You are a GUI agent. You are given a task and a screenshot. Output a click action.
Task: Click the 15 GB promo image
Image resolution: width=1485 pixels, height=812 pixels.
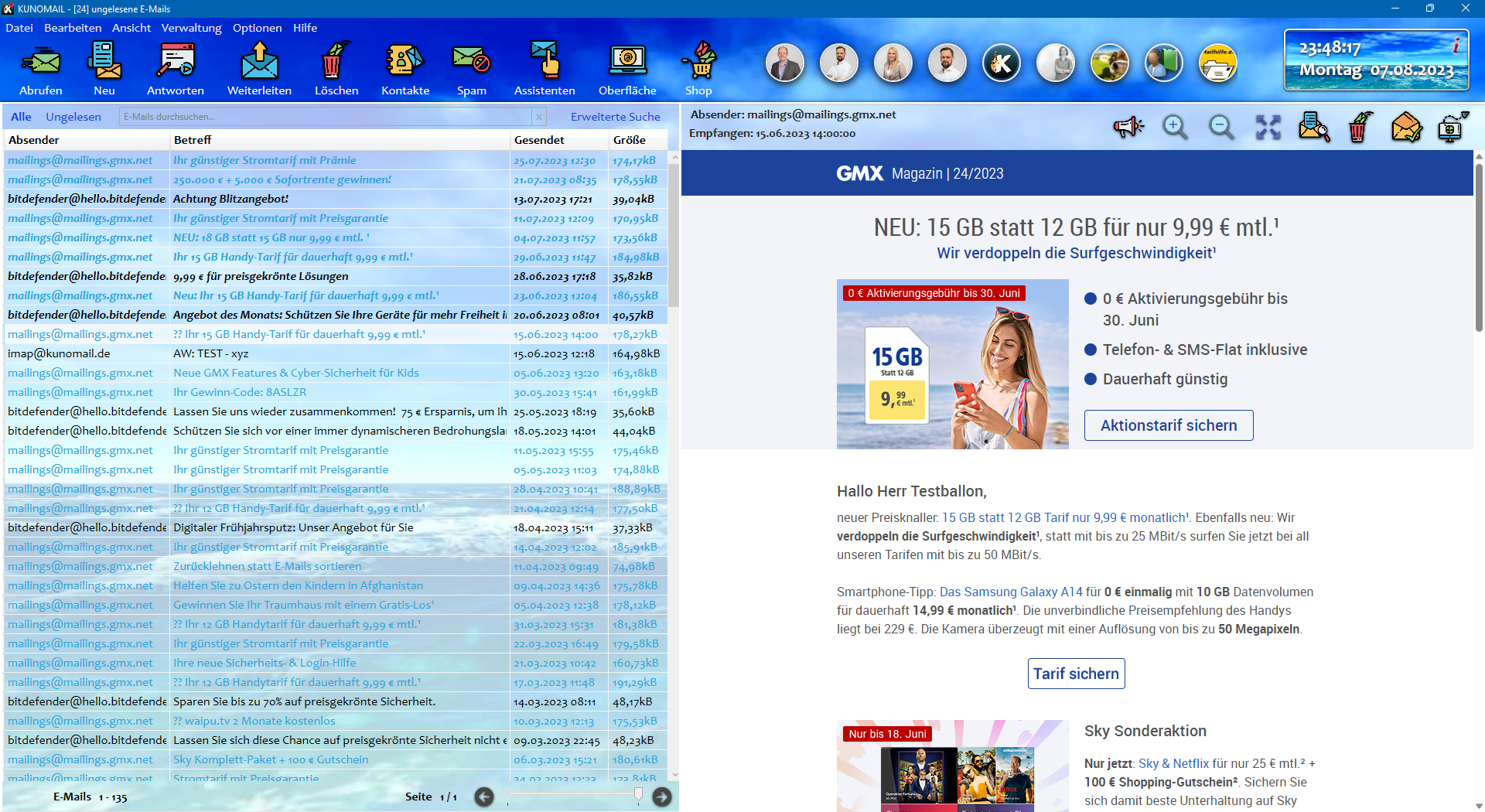(952, 364)
